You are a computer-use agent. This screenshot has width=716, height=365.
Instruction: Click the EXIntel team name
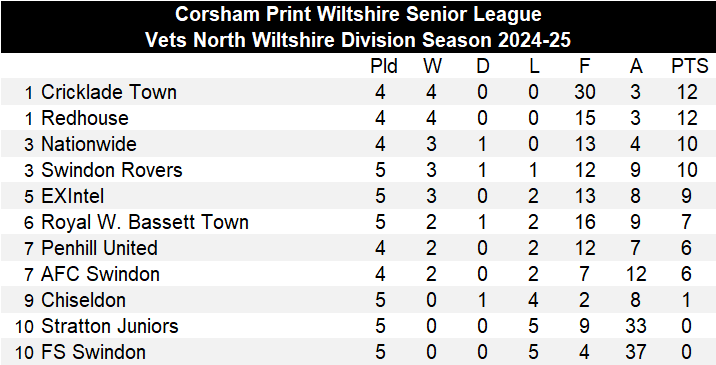(73, 196)
